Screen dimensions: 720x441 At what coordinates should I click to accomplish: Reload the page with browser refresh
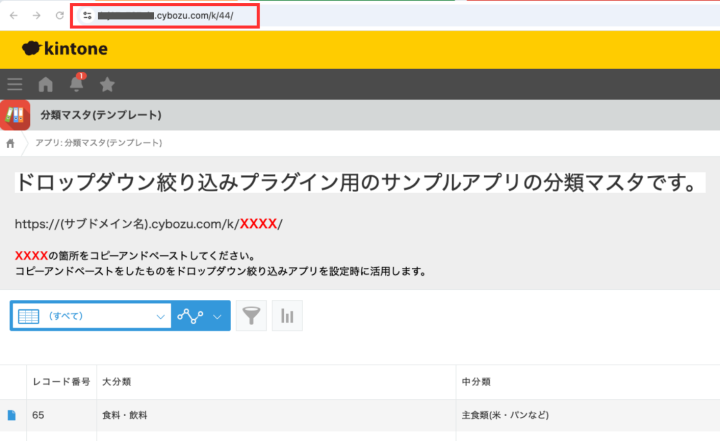point(60,16)
